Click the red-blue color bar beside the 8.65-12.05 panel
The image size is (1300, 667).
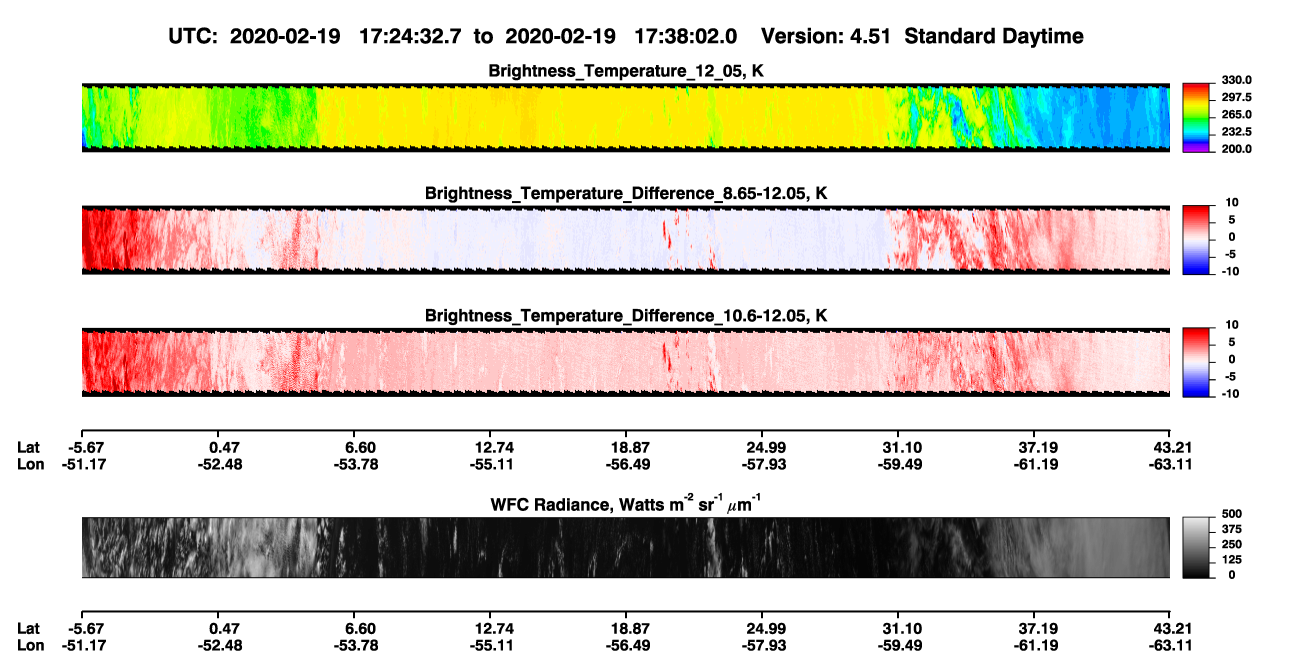click(1197, 239)
